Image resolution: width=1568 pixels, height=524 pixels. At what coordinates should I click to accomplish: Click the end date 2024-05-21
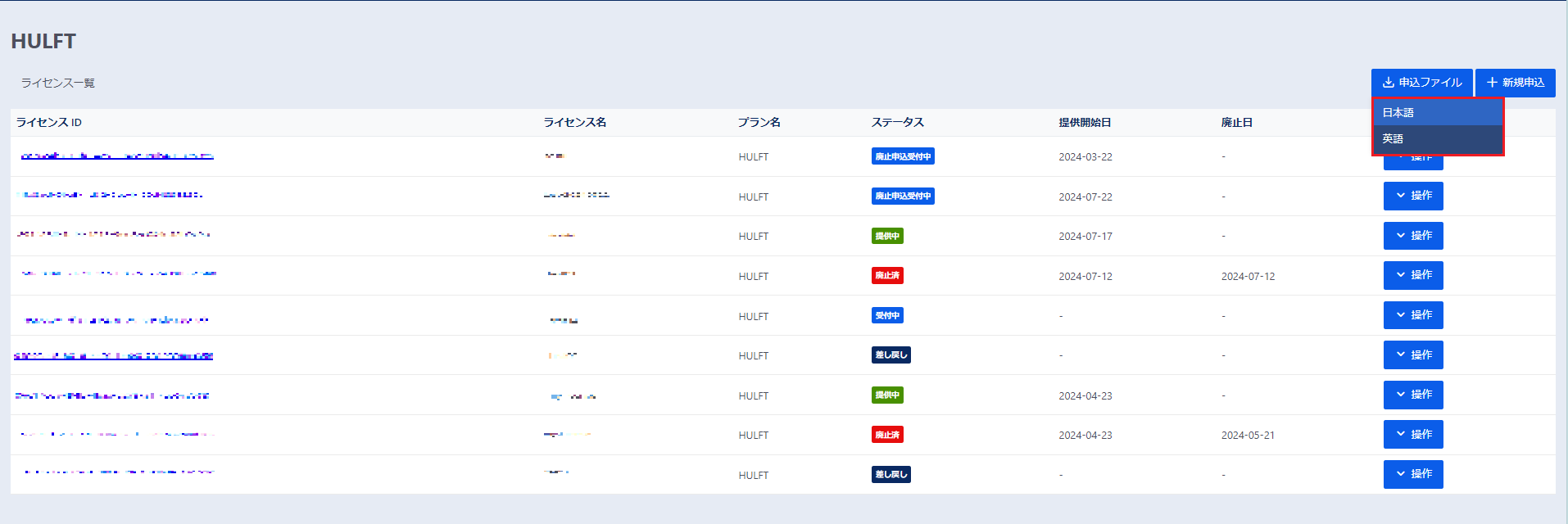point(1248,436)
